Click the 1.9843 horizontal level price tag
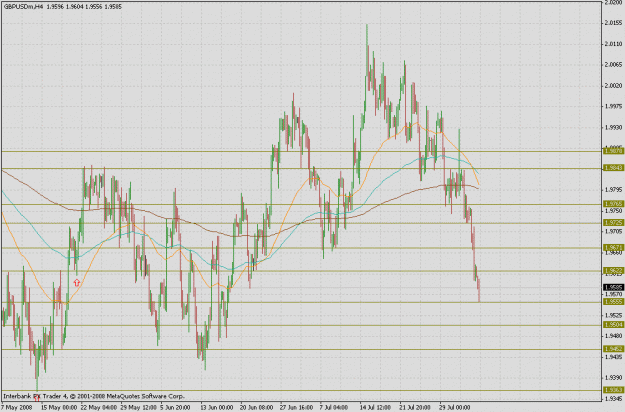This screenshot has width=625, height=412. (614, 168)
